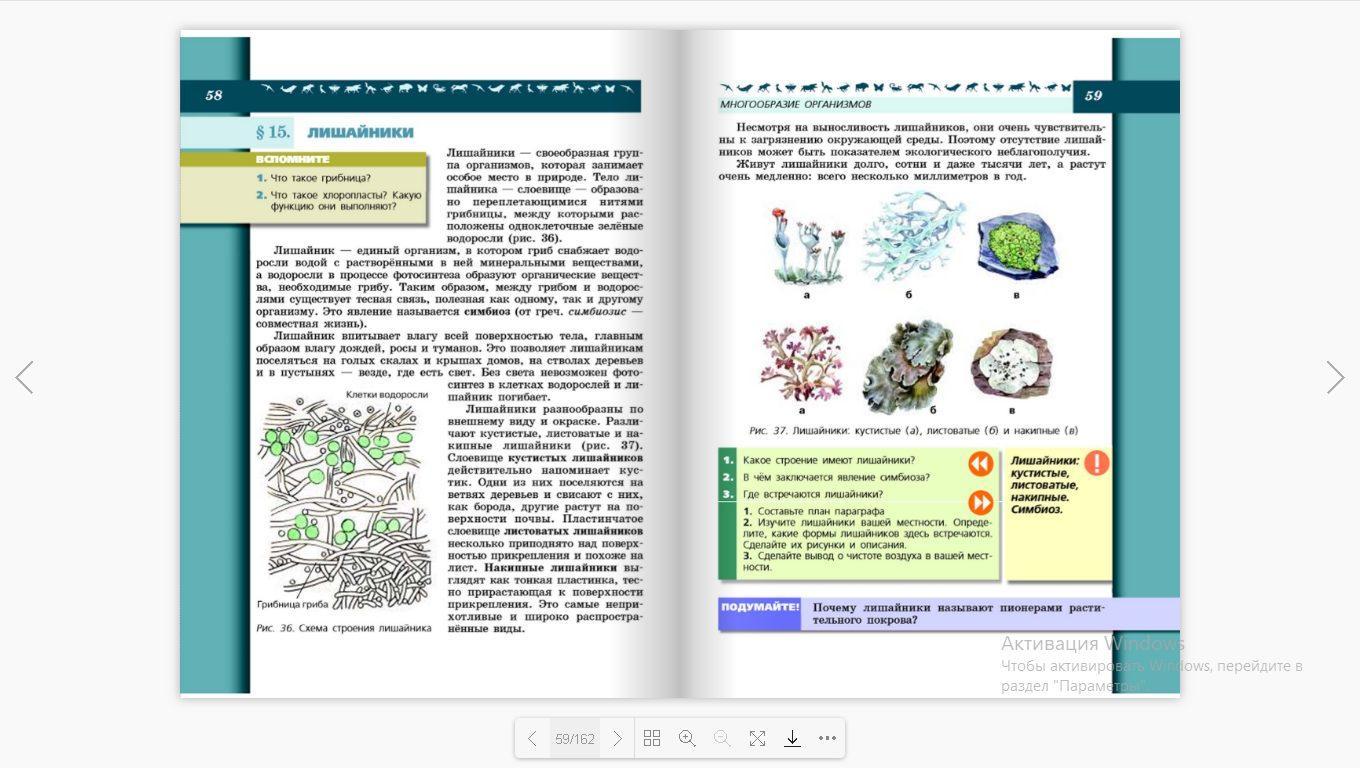Open the page thumbnails grid view
Screen dimensions: 1360x768
coord(652,739)
